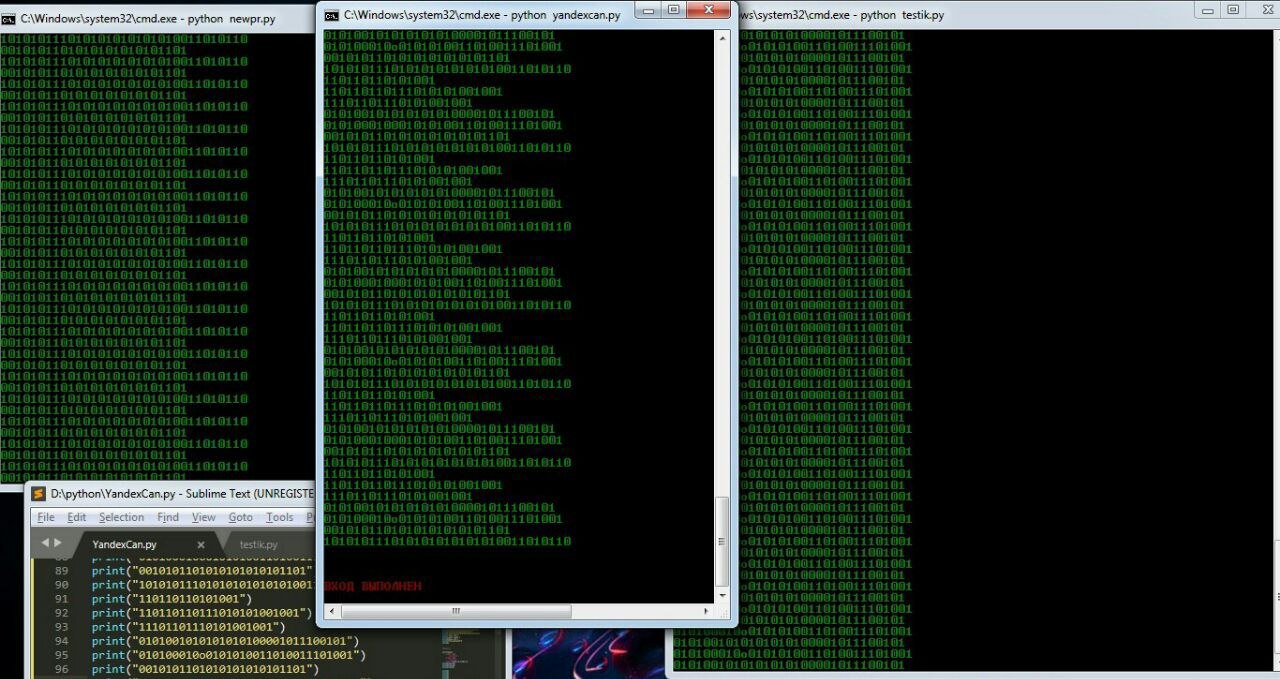Minimize the testik.py cmd window
Screen dimensions: 1280x679
[1208, 10]
